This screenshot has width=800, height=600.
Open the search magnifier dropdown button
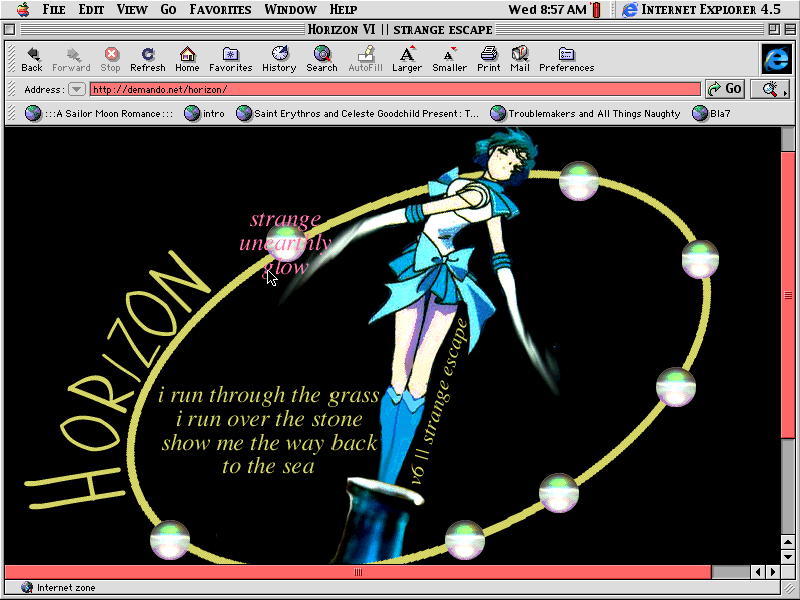770,89
